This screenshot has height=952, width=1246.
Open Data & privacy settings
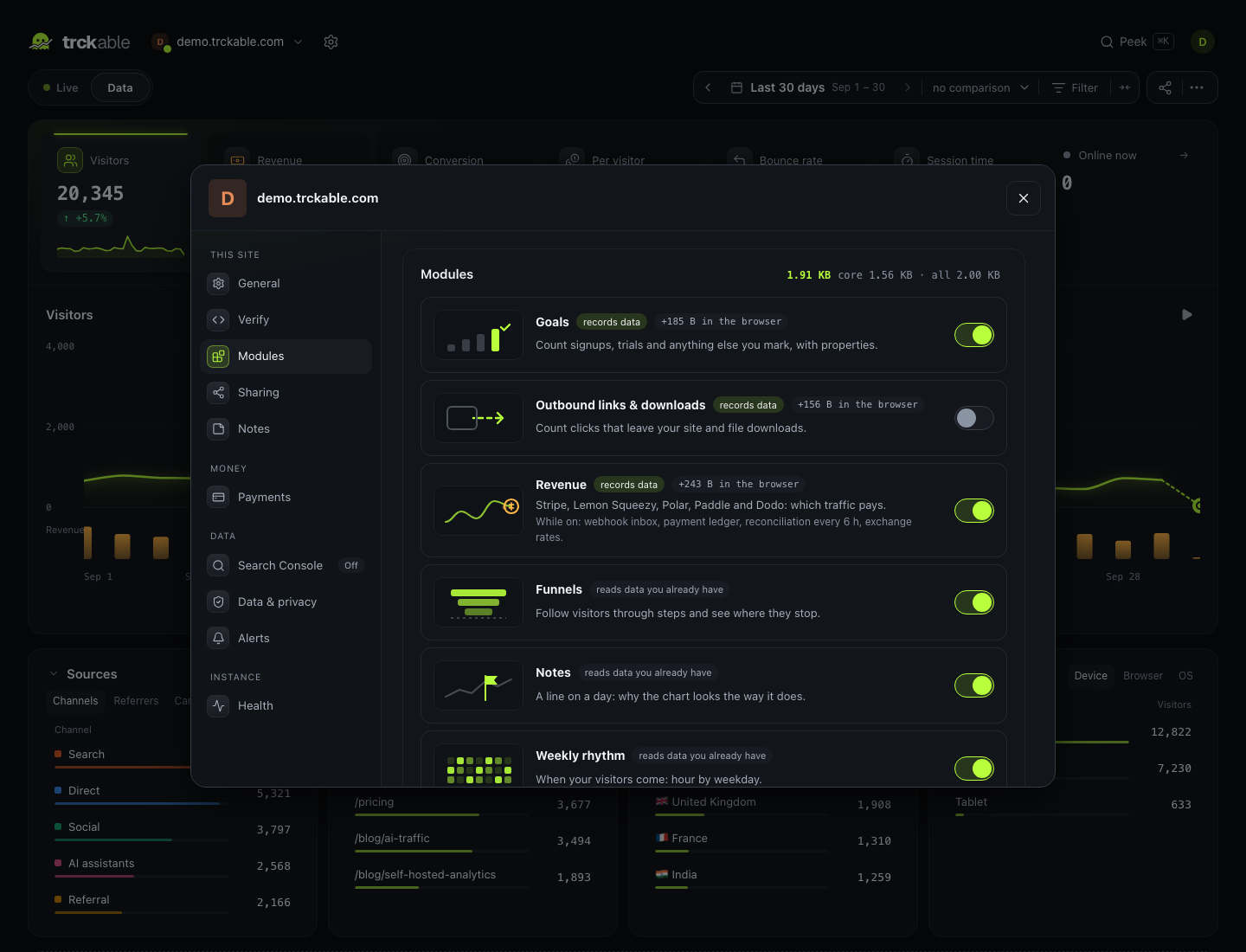pos(286,601)
